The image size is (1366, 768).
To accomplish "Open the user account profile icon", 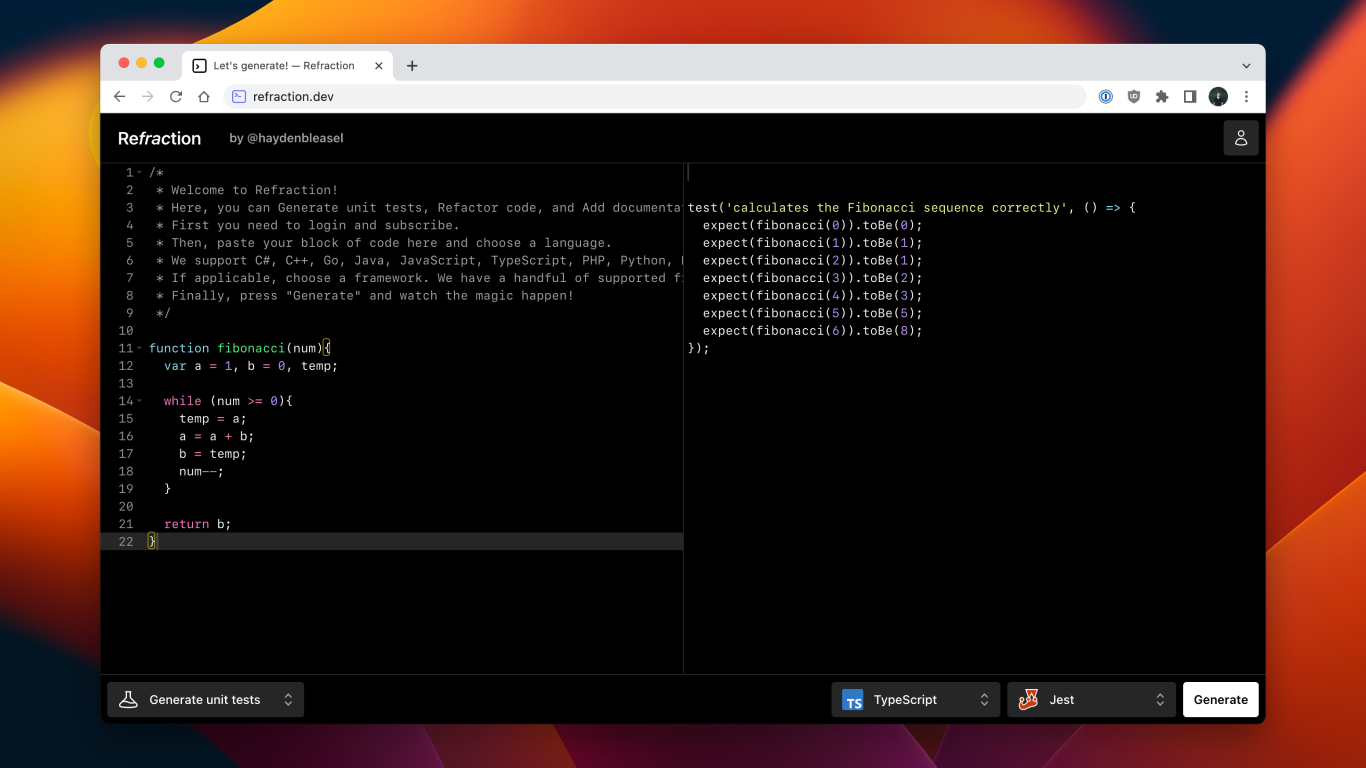I will pos(1240,138).
